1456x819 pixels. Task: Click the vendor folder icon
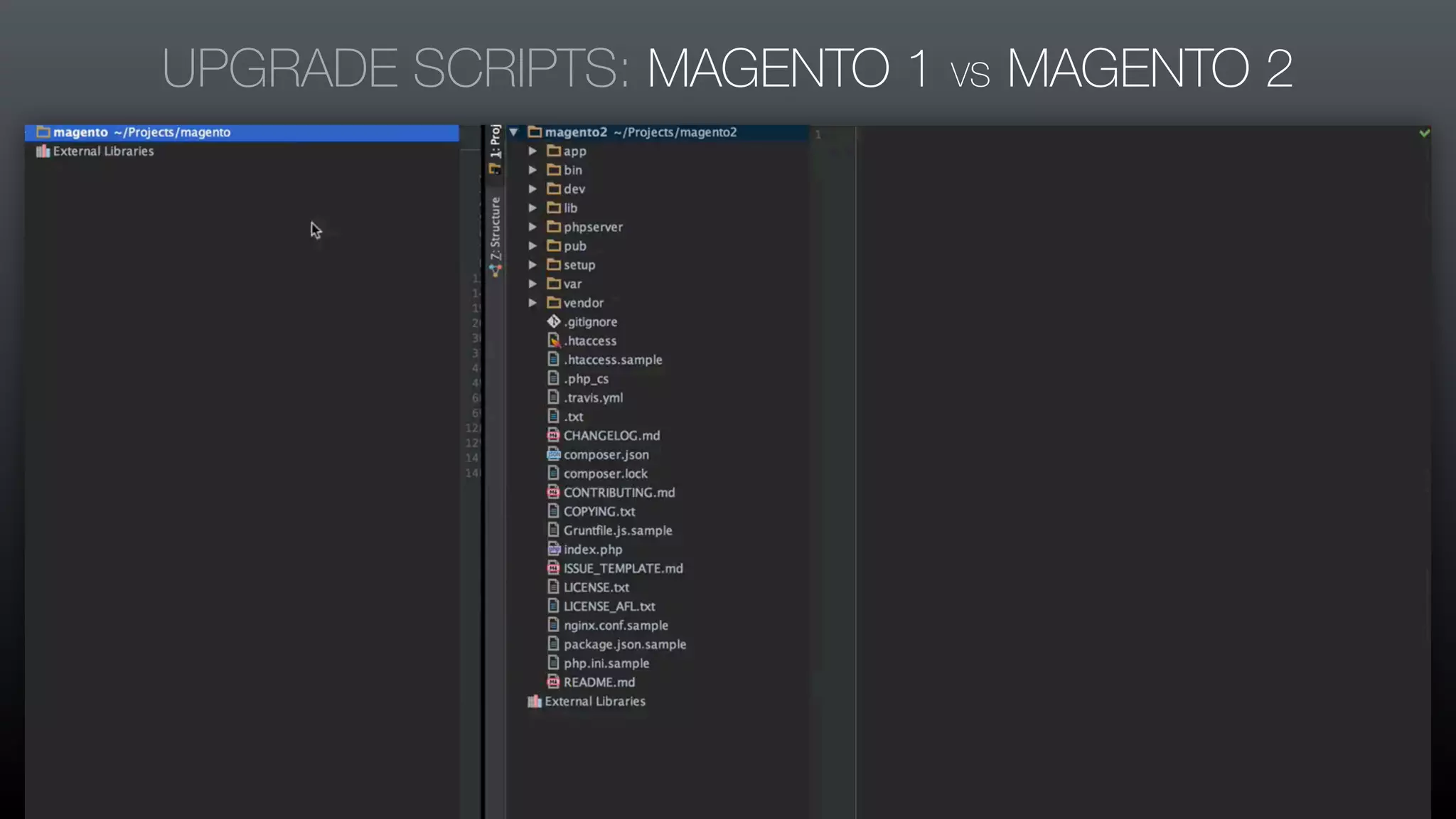[554, 303]
